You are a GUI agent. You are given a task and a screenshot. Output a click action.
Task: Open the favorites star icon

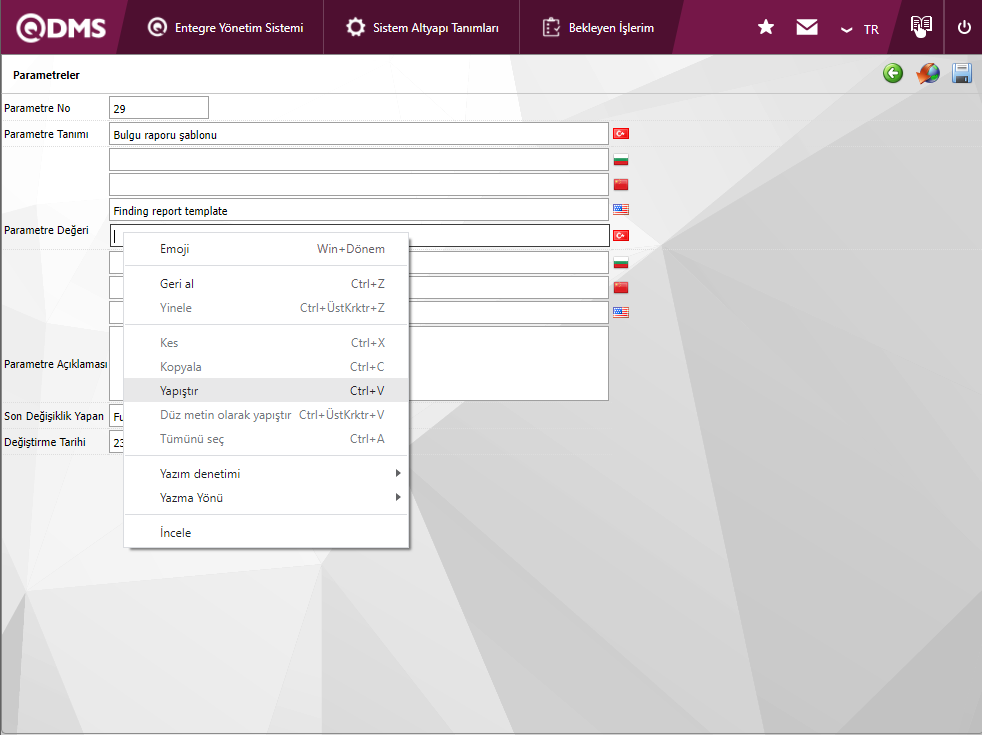766,28
